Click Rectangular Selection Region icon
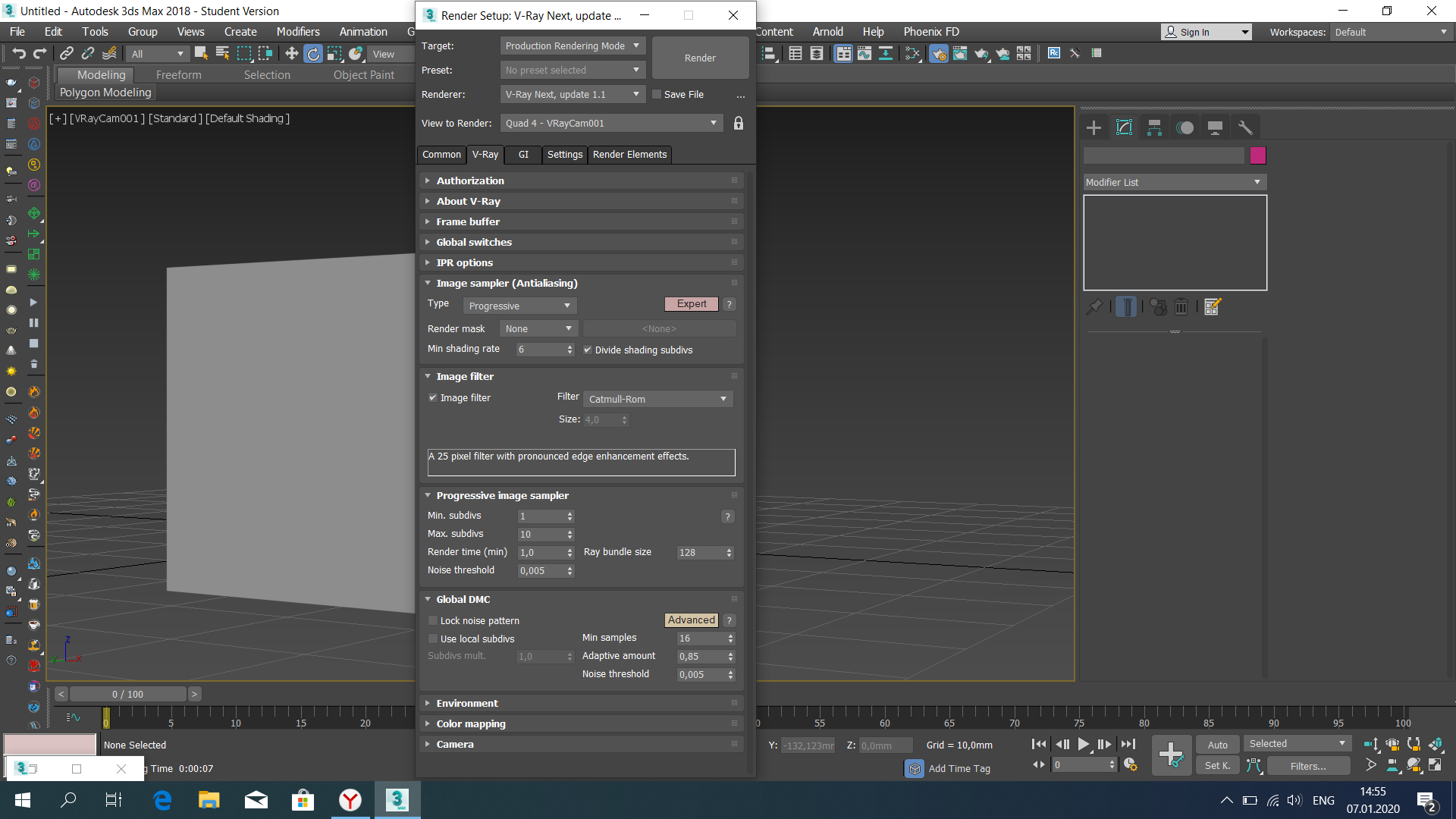1456x819 pixels. (243, 53)
